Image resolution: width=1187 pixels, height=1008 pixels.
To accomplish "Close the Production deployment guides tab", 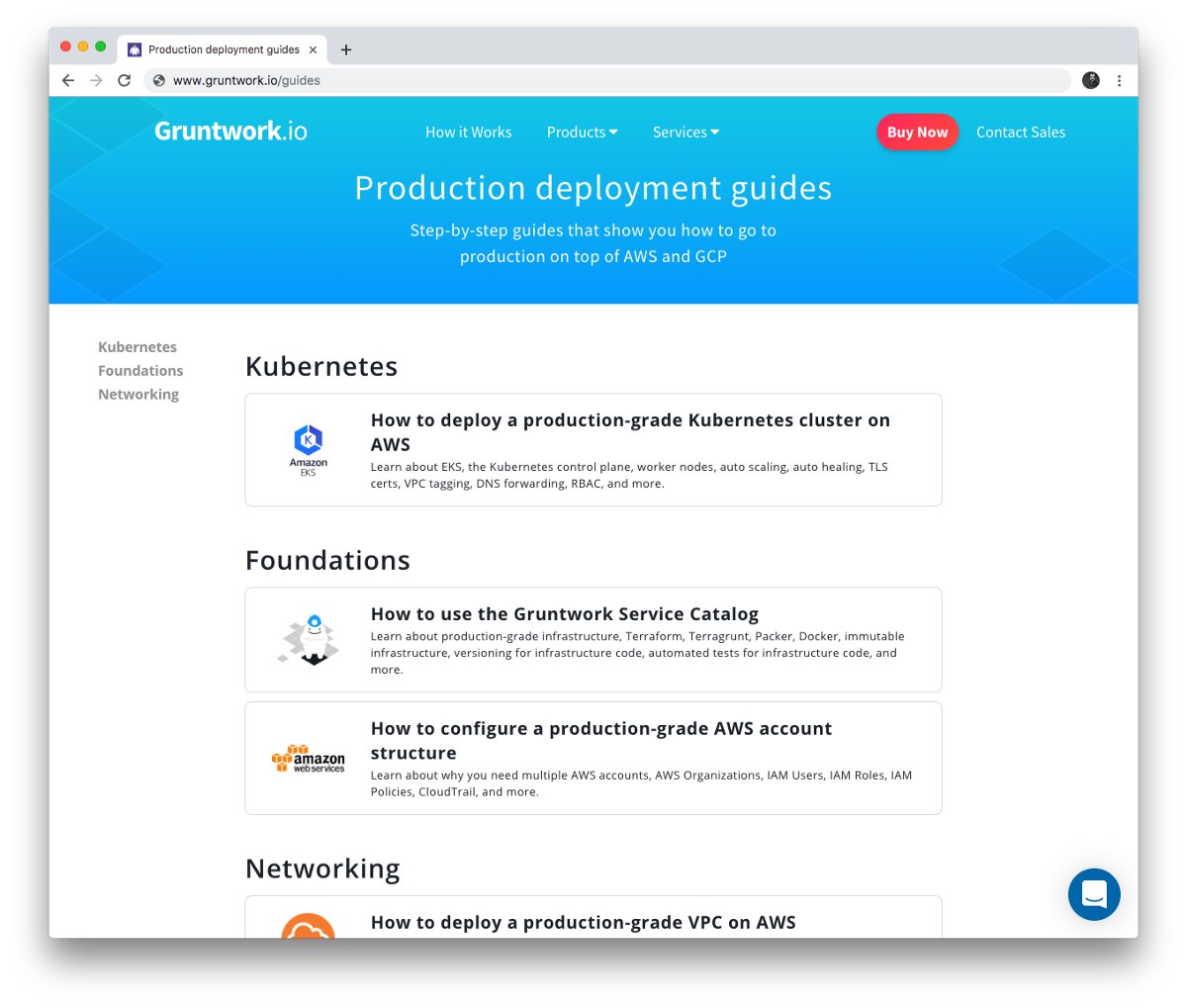I will (x=313, y=49).
